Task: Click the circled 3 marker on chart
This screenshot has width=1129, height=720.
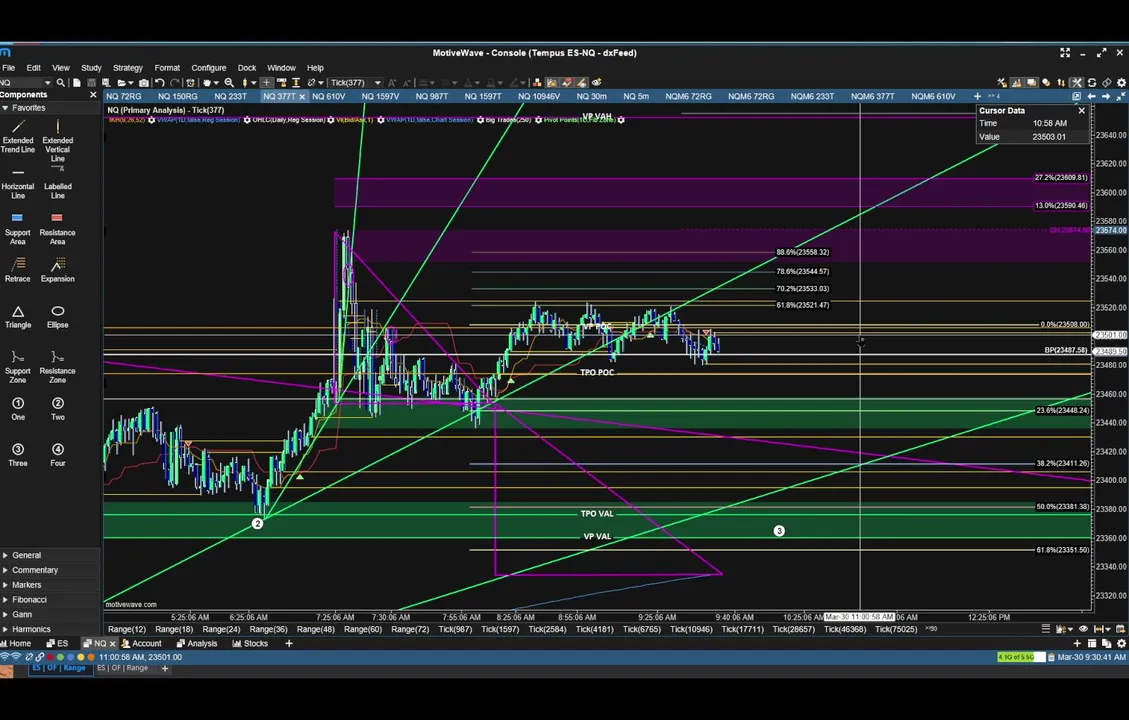Action: [779, 531]
